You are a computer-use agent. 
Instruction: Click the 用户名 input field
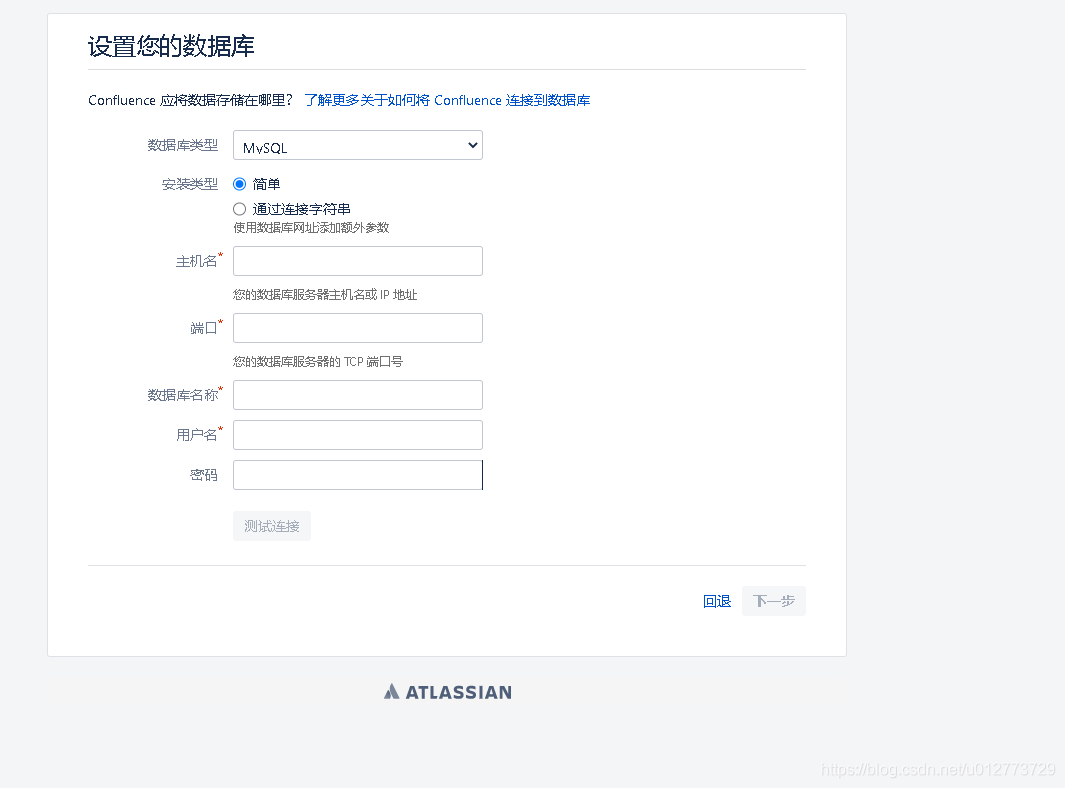point(357,435)
